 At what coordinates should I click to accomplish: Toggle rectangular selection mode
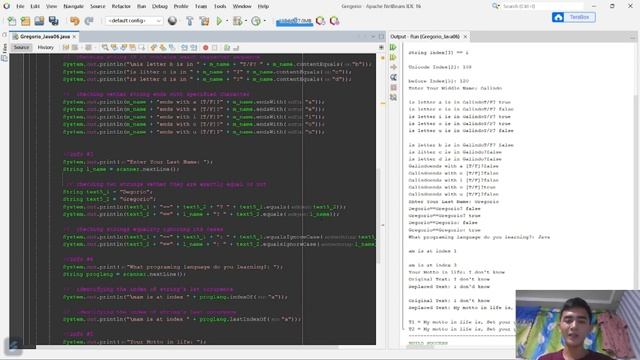pyautogui.click(x=142, y=48)
